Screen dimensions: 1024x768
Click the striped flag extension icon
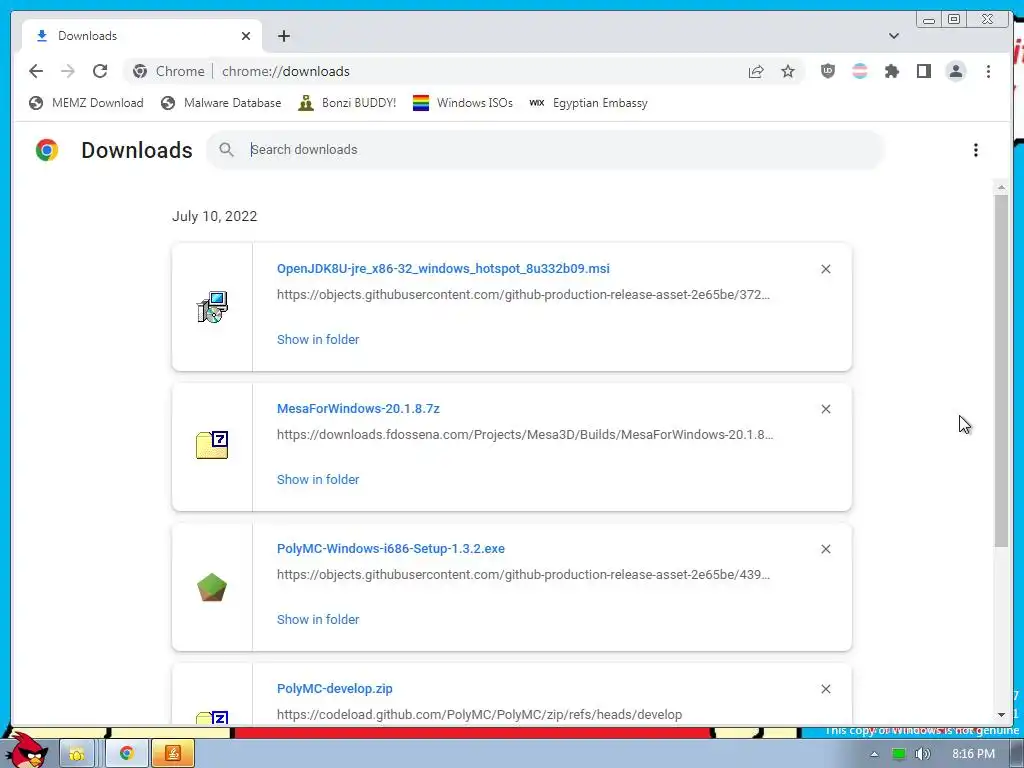[859, 71]
